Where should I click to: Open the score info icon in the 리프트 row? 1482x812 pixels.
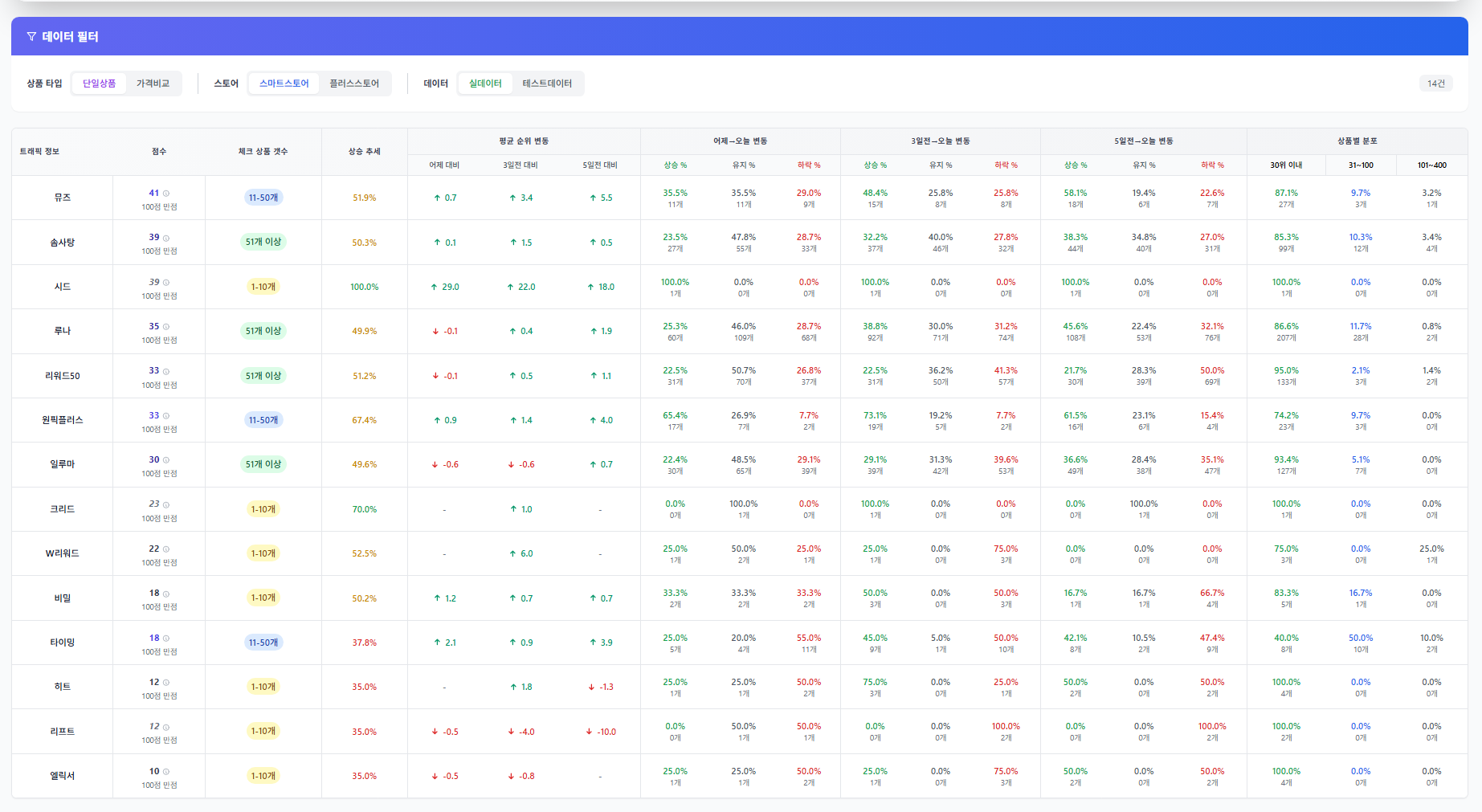coord(166,727)
